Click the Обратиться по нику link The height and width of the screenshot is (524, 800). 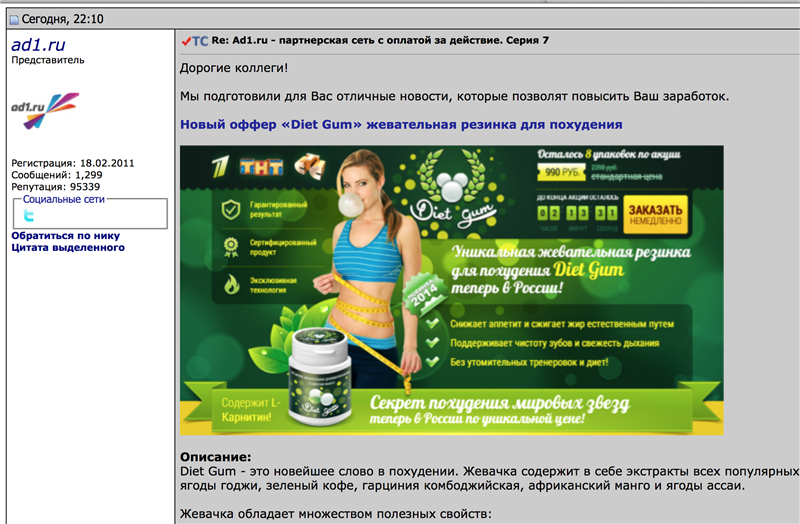[66, 236]
